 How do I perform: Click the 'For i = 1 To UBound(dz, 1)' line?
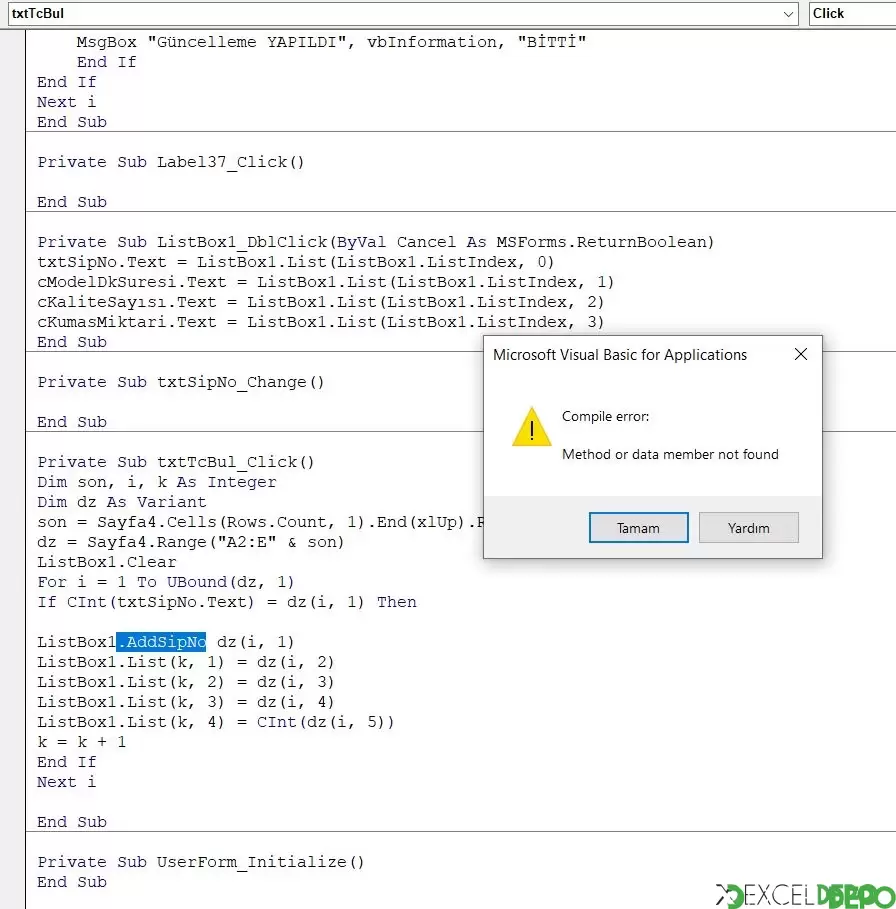click(x=166, y=582)
